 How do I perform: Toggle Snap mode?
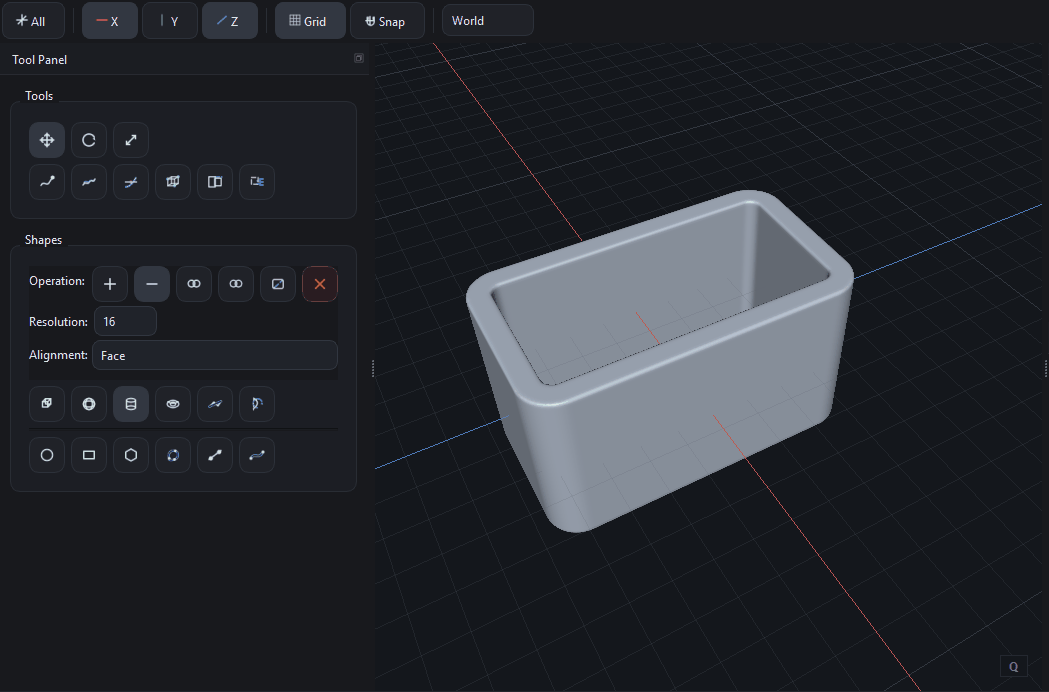tap(387, 21)
